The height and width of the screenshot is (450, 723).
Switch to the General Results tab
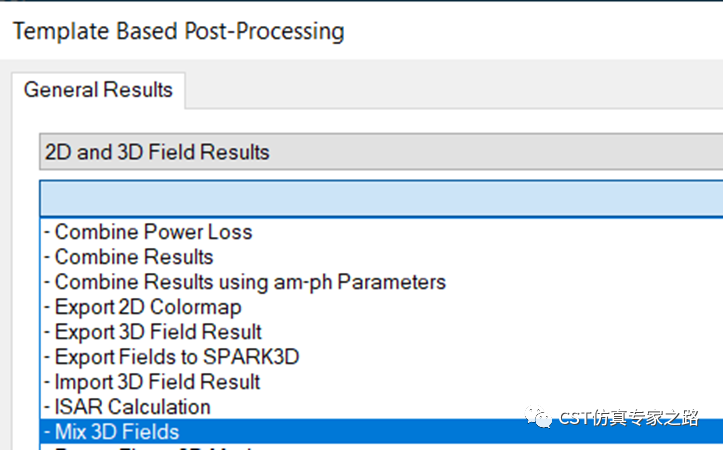(x=98, y=90)
